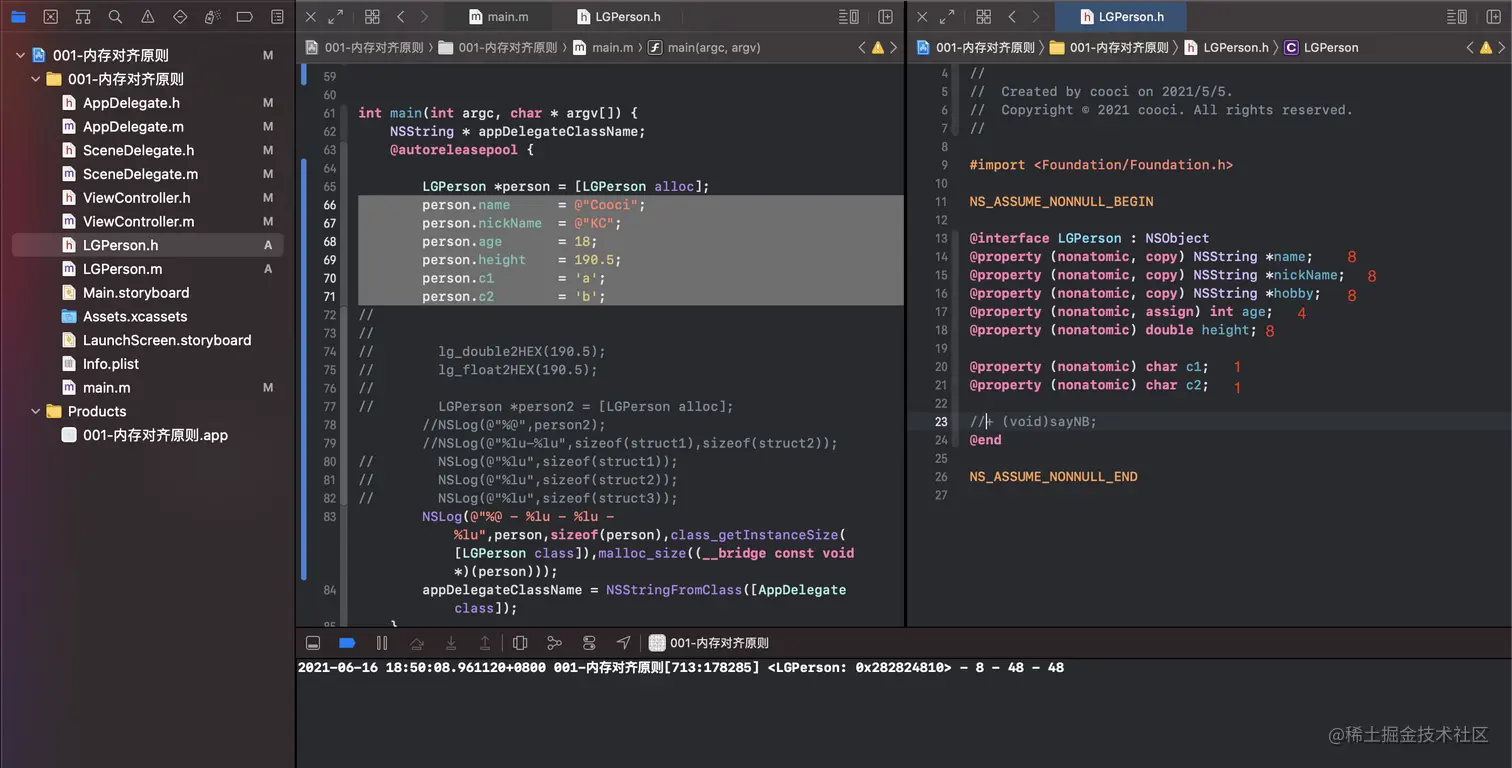Click warning icon in right editor jump bar
Screen dimensions: 1512x768
coord(1485,47)
